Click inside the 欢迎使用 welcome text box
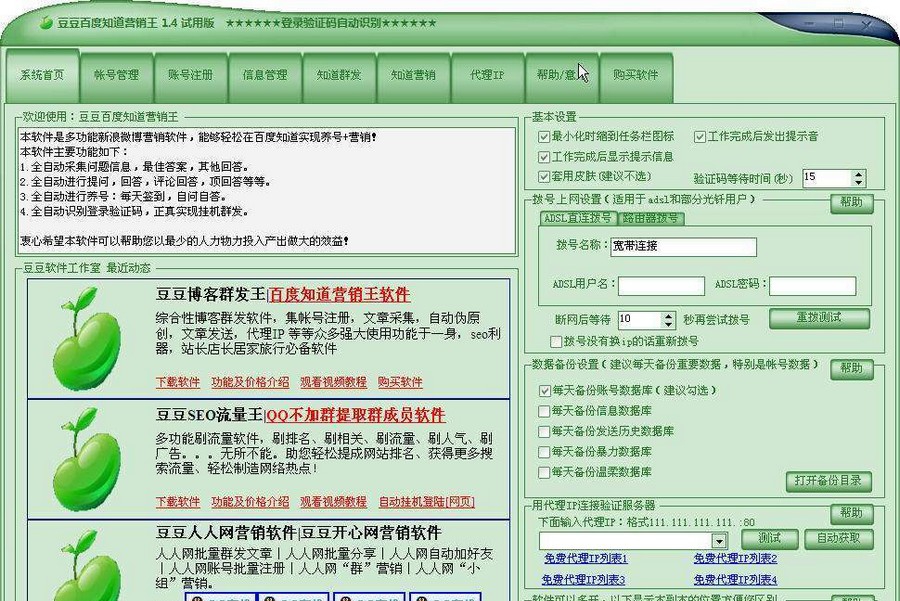This screenshot has height=601, width=900. point(267,191)
